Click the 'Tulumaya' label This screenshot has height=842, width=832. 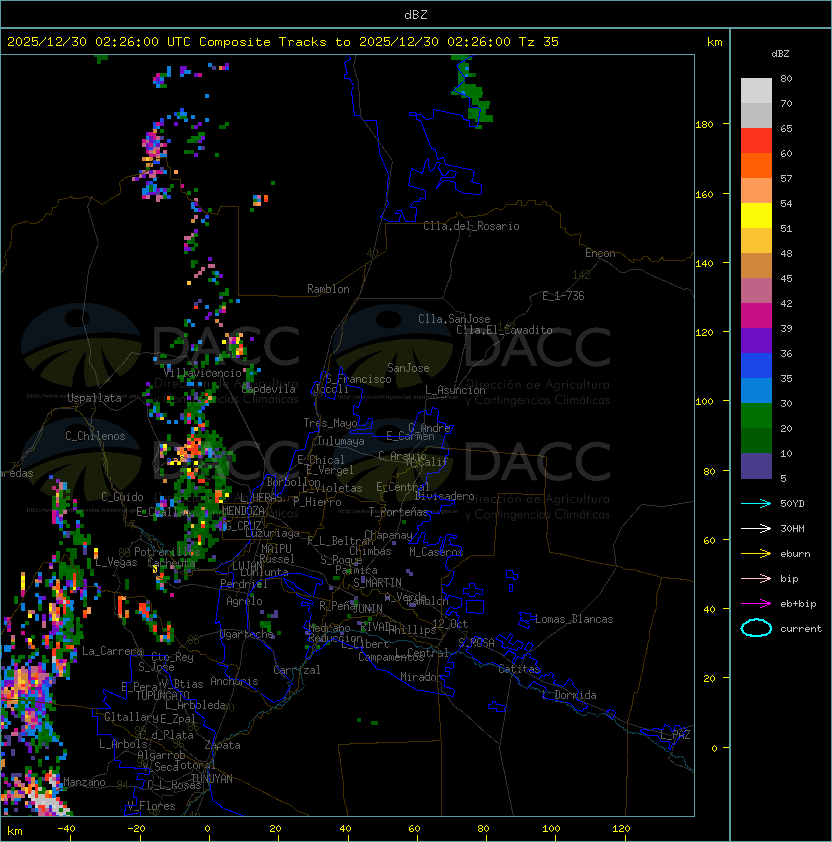[x=341, y=441]
